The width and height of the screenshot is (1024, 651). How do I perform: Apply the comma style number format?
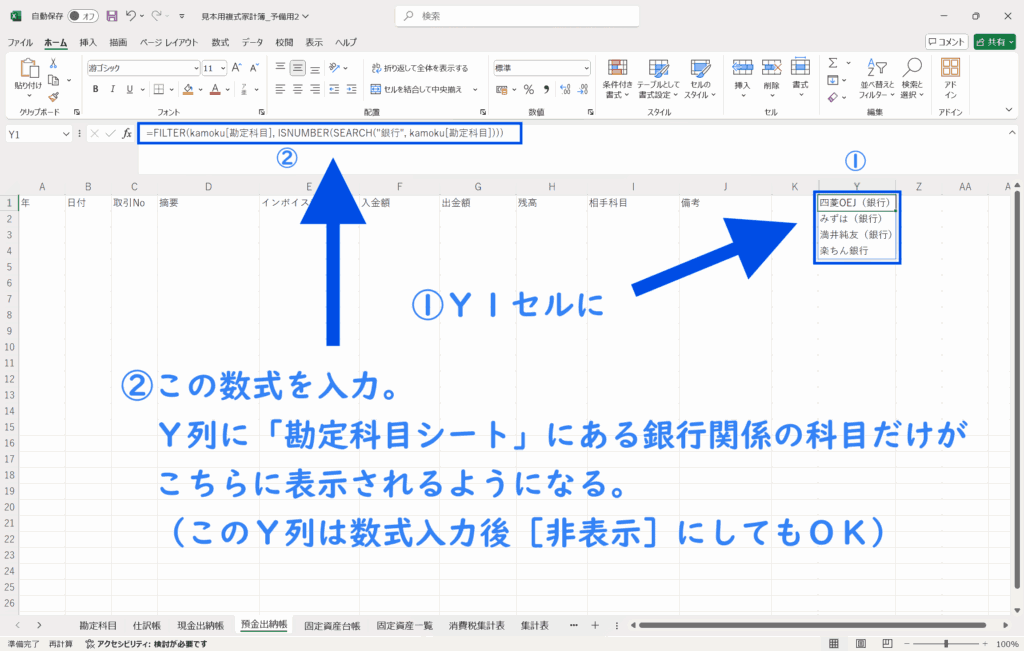click(x=546, y=89)
